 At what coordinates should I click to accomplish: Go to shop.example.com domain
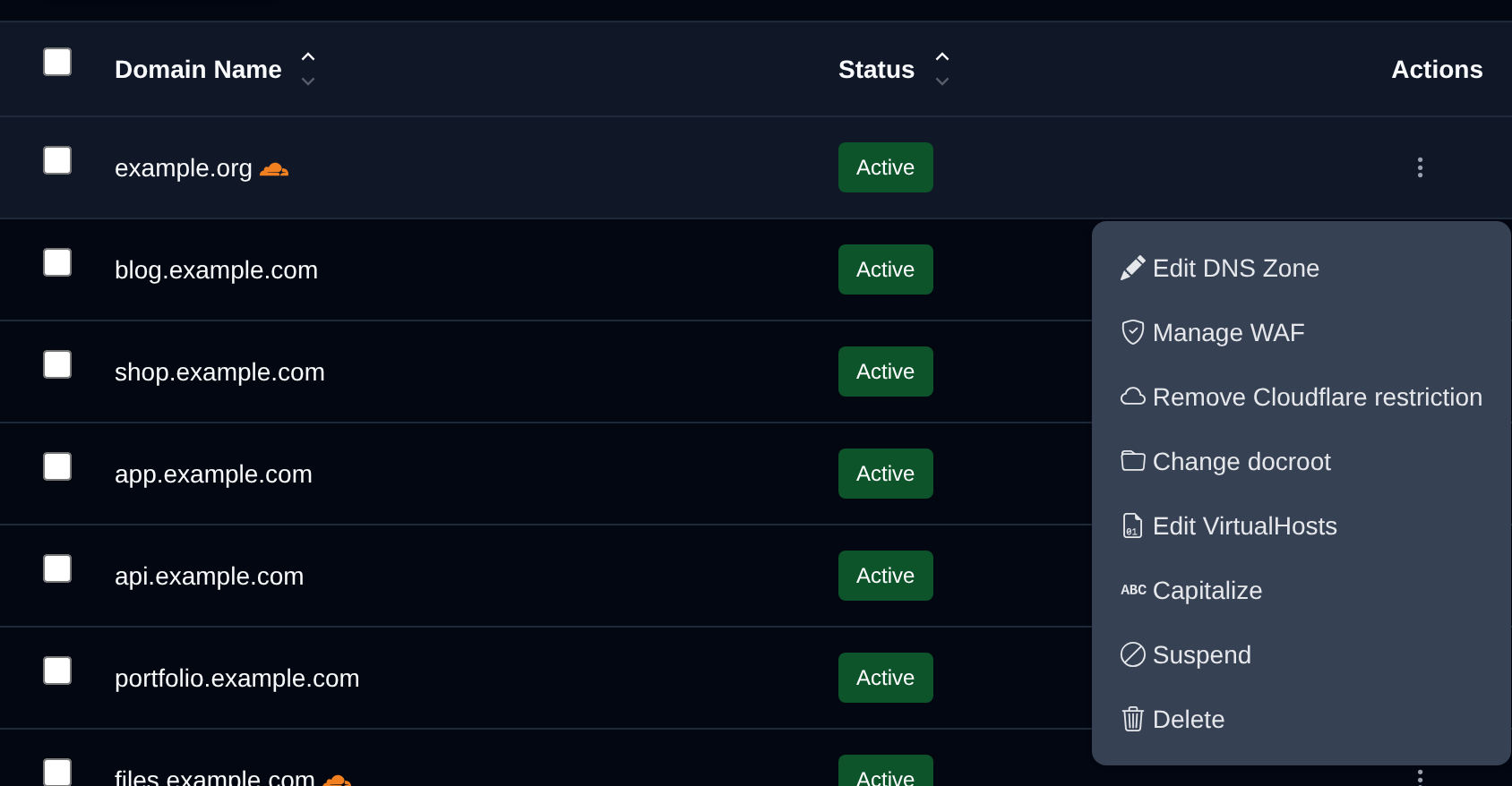219,372
